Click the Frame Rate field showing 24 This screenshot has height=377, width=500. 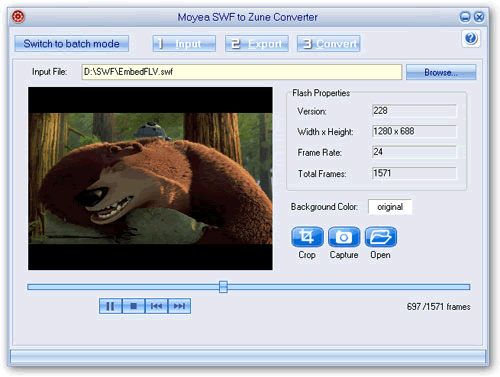tap(414, 152)
